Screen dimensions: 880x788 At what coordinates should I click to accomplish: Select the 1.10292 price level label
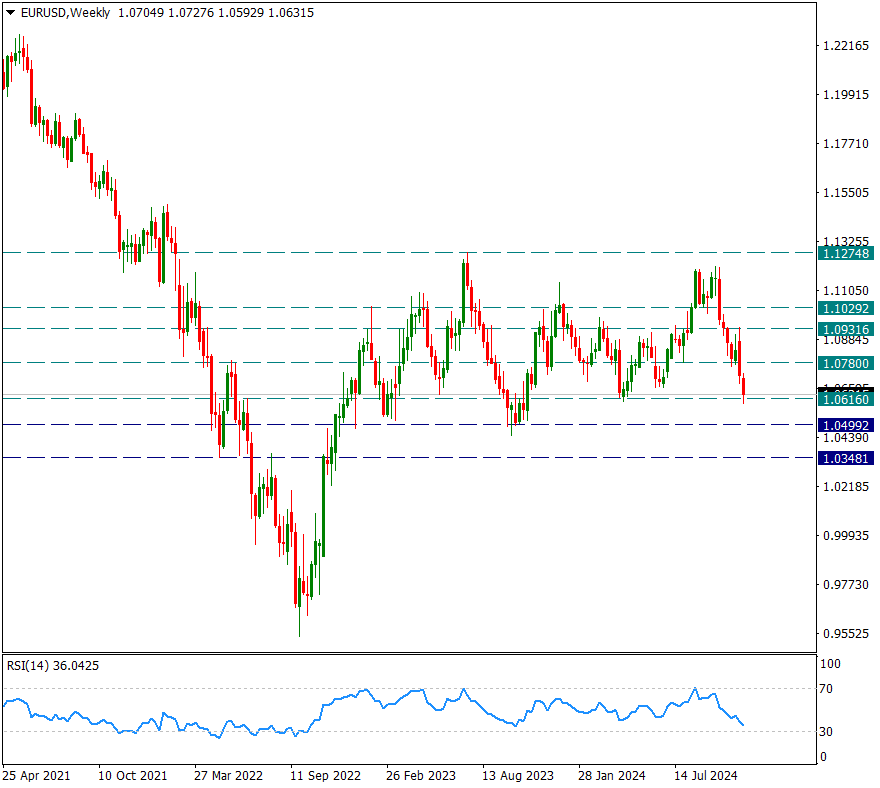(846, 309)
